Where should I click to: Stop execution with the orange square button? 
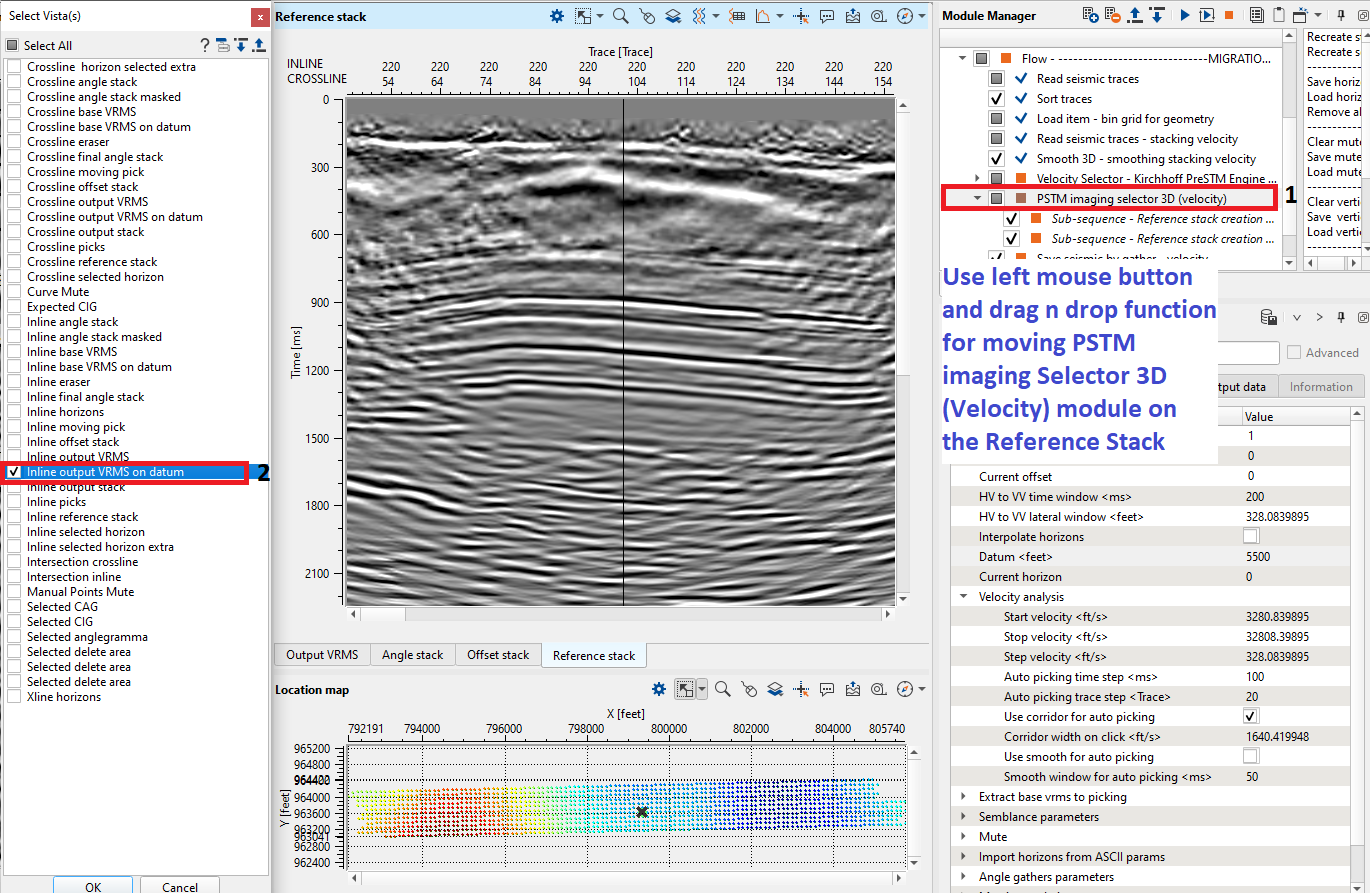point(1229,16)
